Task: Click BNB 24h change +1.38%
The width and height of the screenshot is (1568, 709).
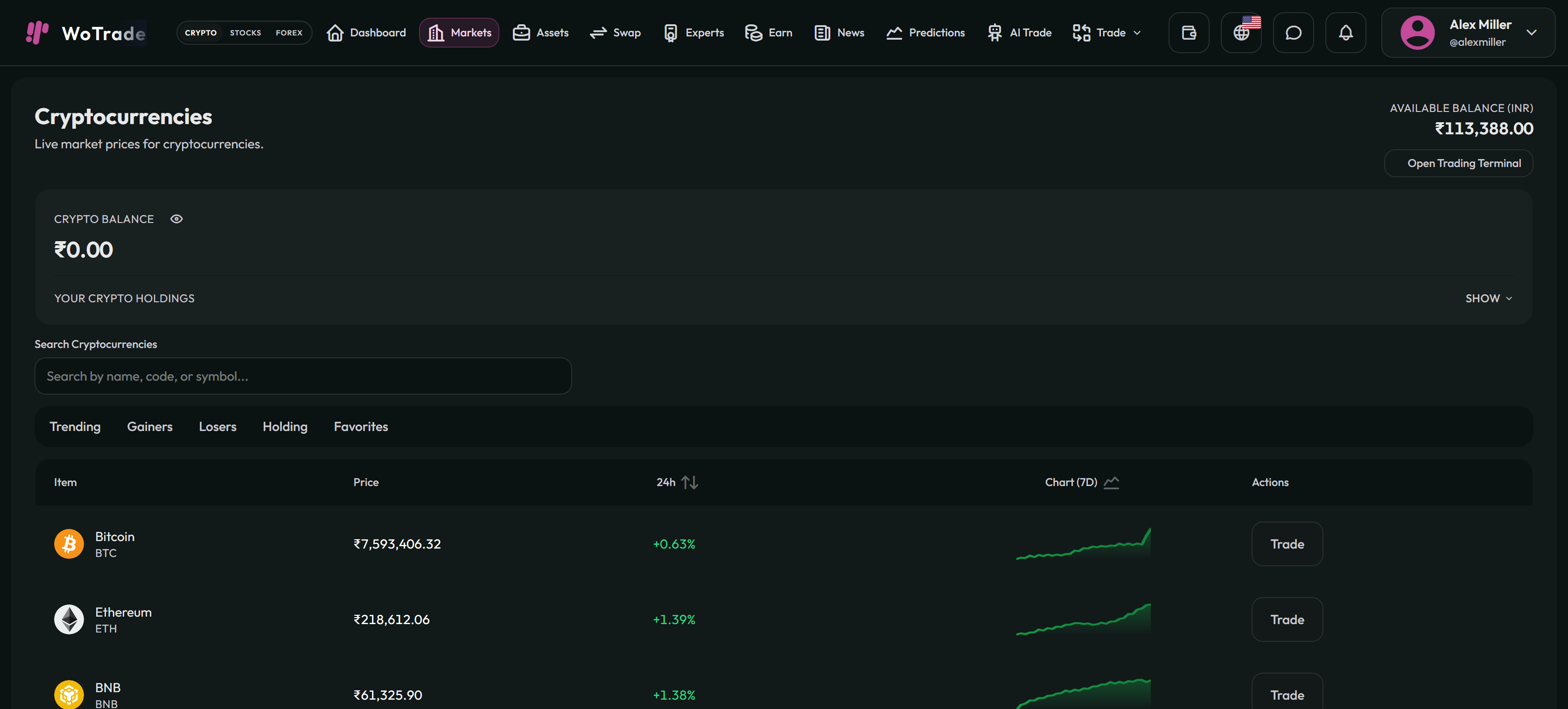Action: [x=674, y=695]
